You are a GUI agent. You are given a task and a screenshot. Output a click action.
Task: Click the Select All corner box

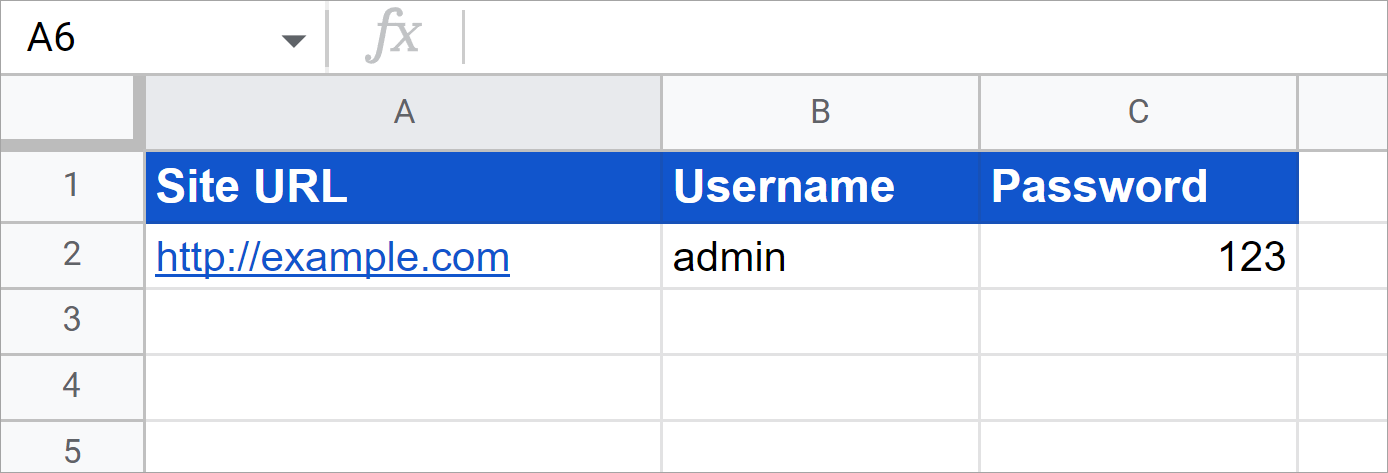click(x=67, y=110)
